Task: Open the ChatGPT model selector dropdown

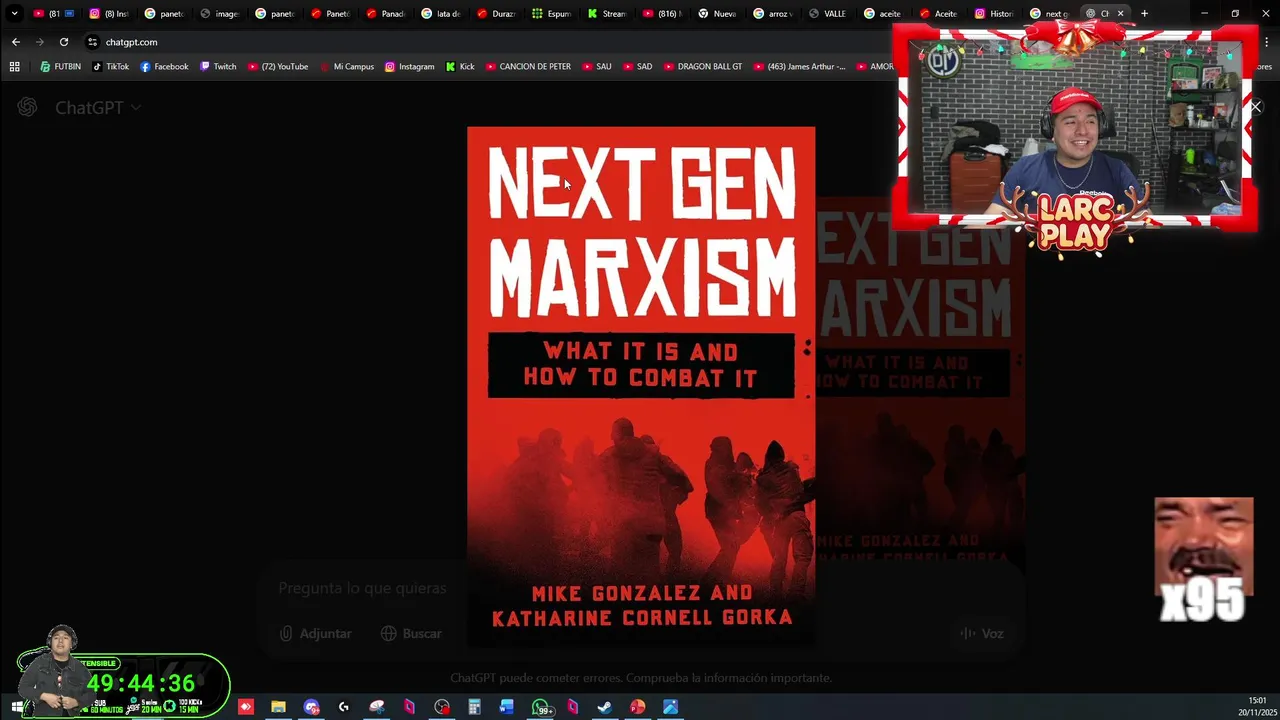Action: pos(98,108)
